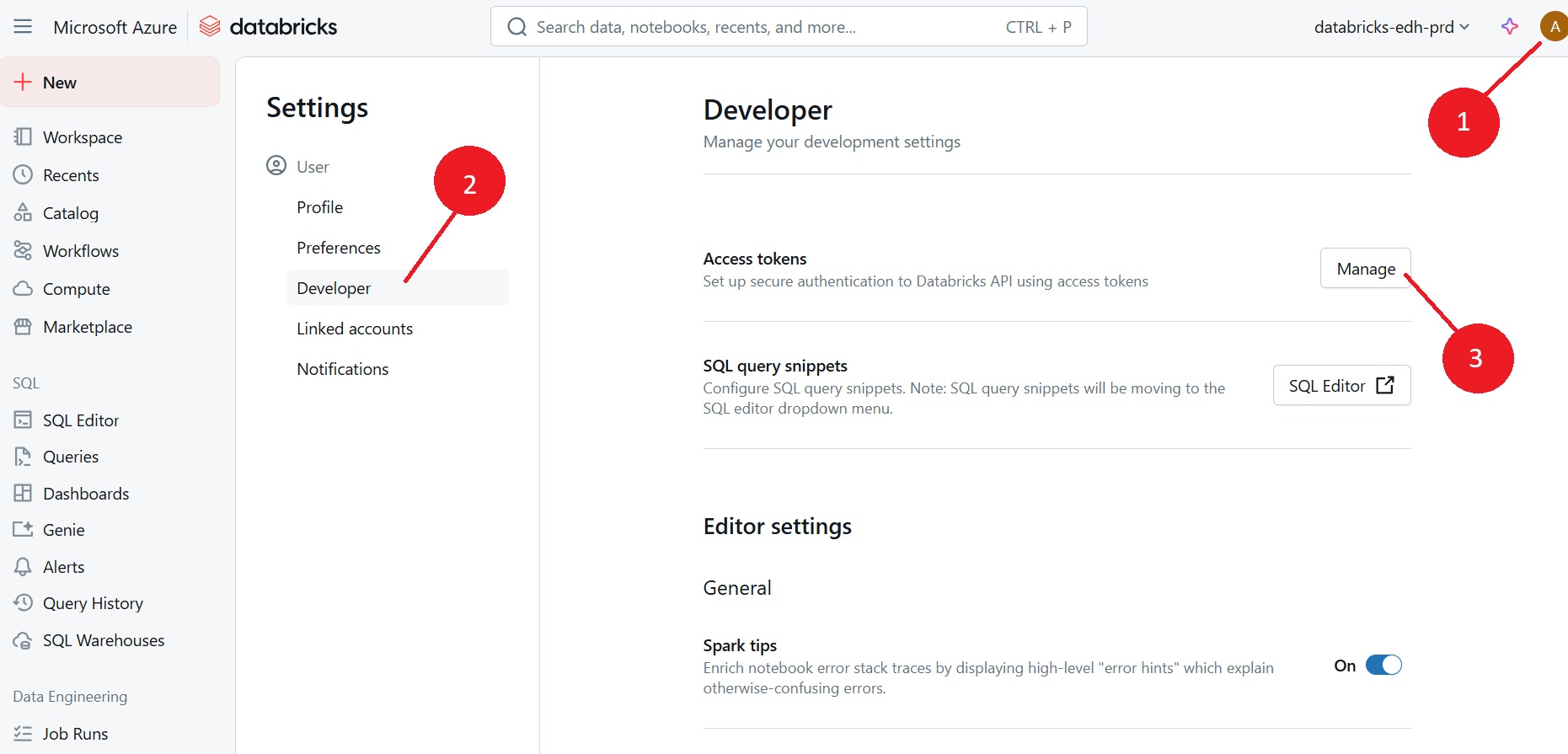Click the Workspace sidebar icon
Viewport: 1568px width, 754px height.
click(23, 137)
